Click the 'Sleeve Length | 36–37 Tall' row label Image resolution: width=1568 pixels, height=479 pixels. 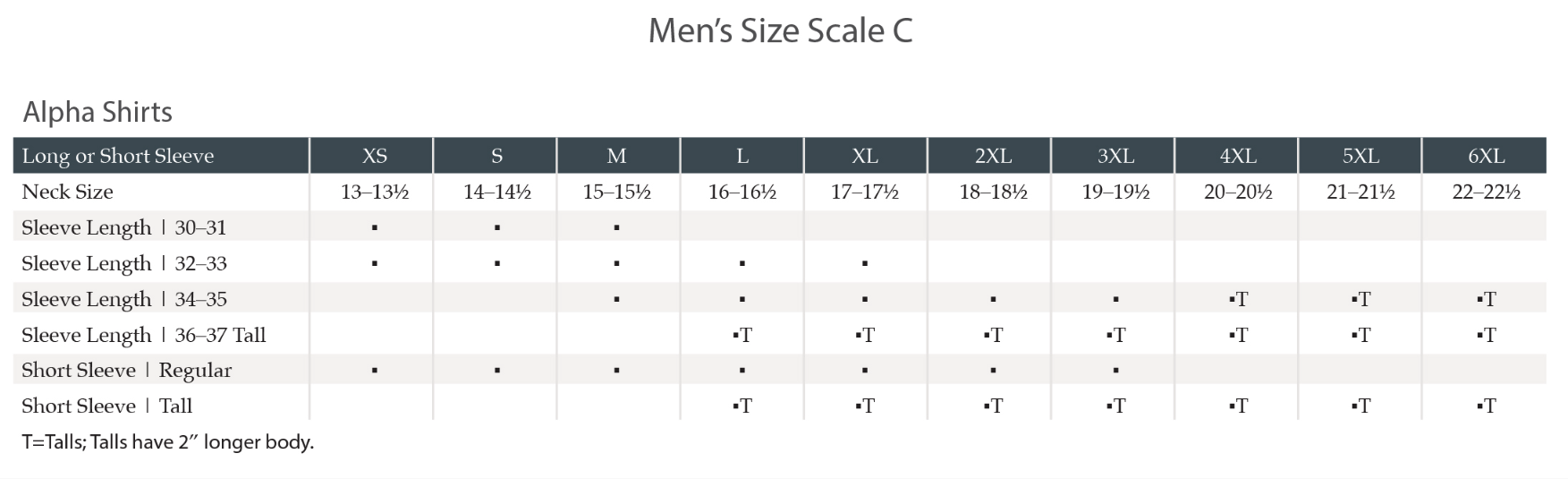pyautogui.click(x=144, y=335)
